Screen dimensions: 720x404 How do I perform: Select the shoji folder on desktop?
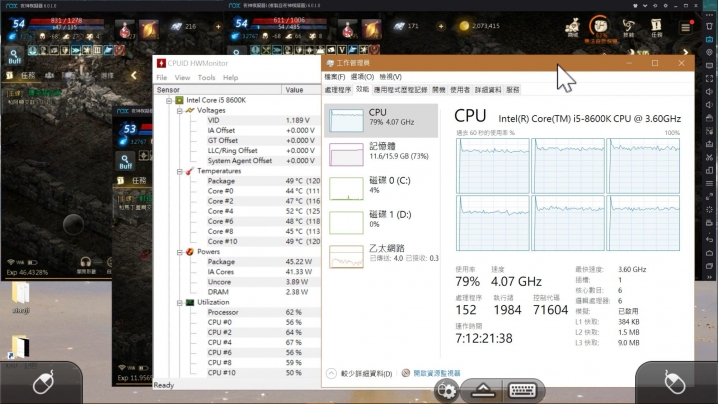(x=21, y=297)
